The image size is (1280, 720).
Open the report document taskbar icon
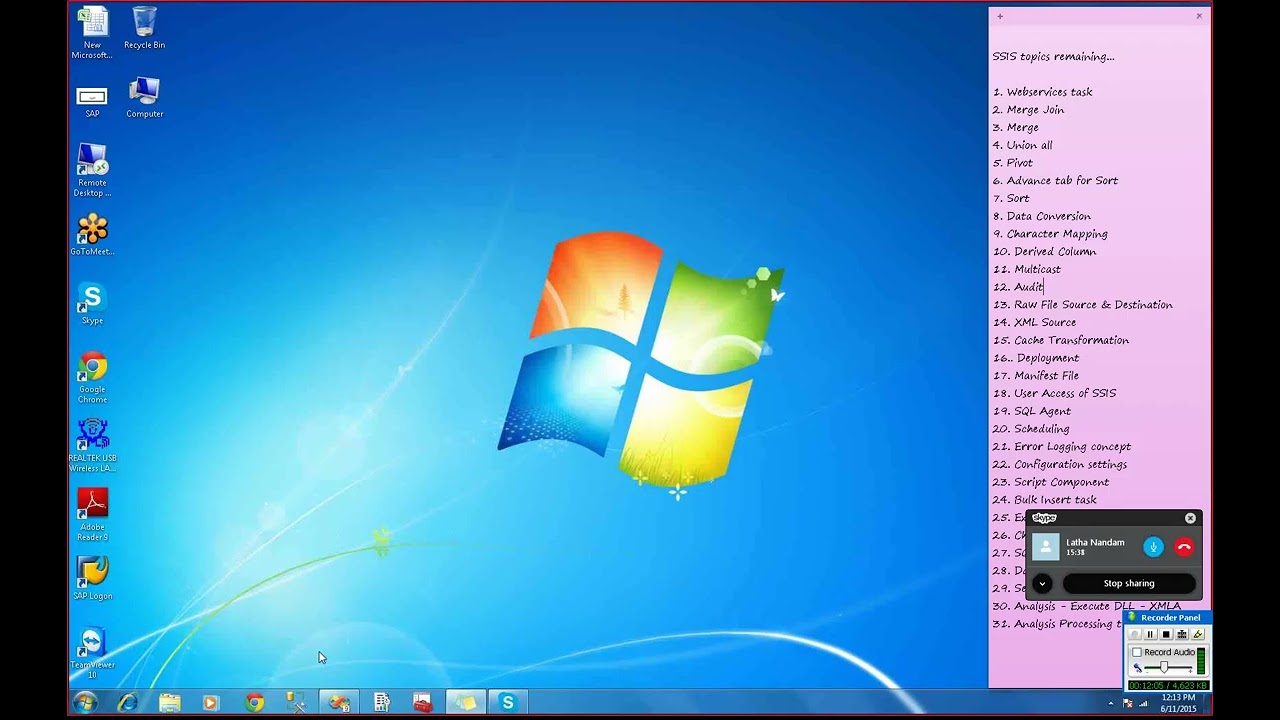(x=381, y=703)
